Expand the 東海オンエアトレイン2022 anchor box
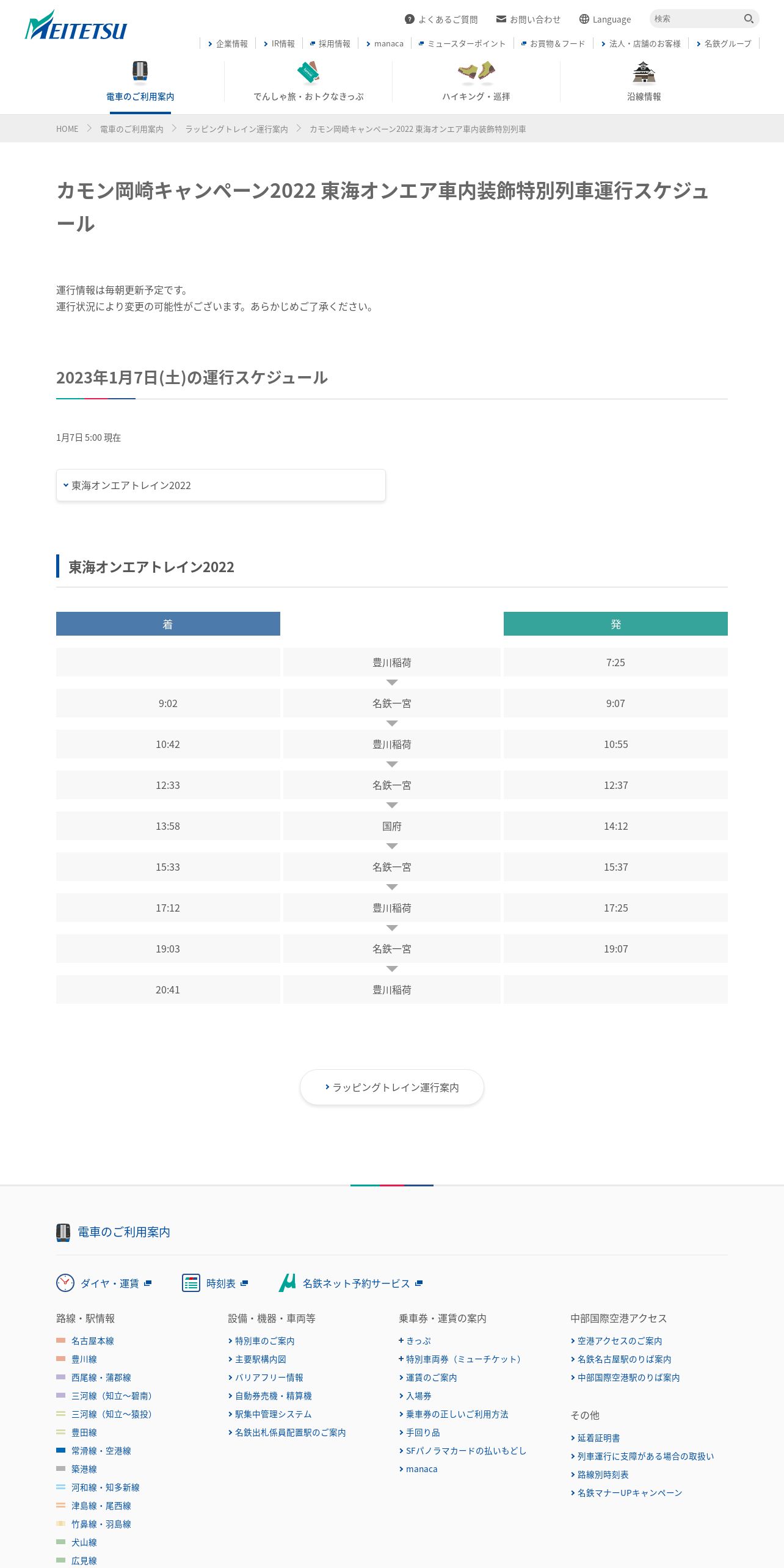This screenshot has width=784, height=1568. (x=221, y=485)
